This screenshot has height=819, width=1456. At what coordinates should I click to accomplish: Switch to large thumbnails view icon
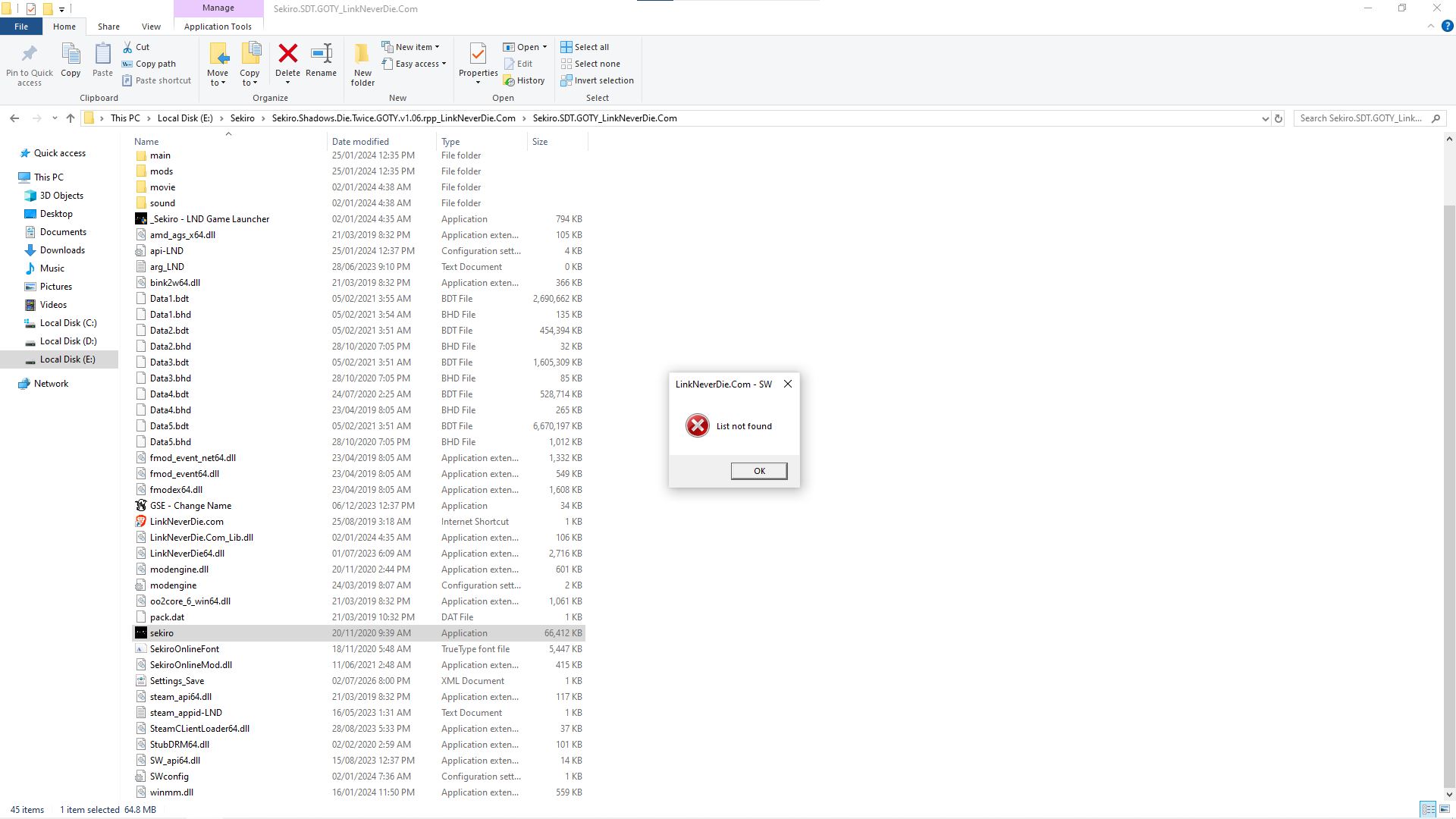point(1443,810)
